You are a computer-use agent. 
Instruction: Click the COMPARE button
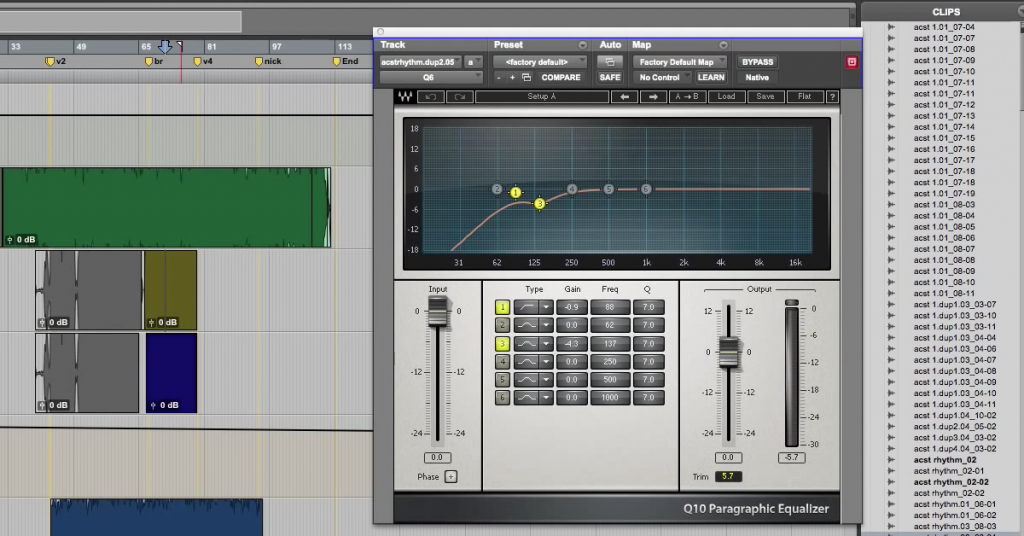[561, 78]
